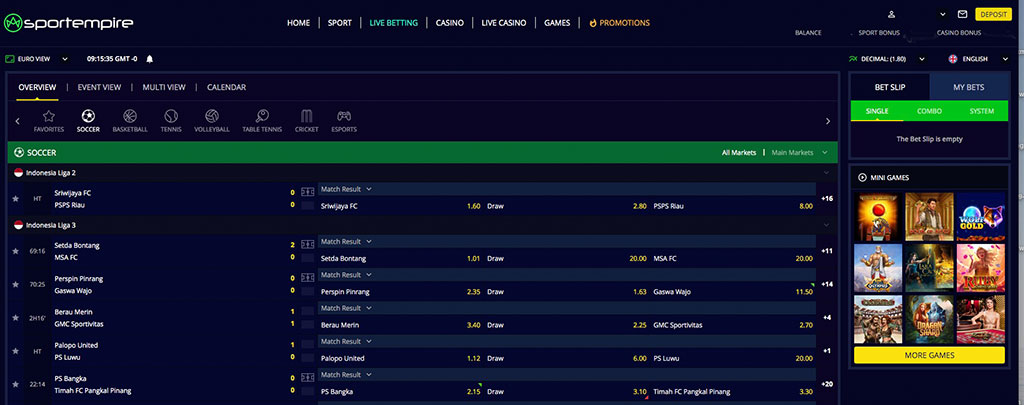Select the Volleyball sport icon
Image resolution: width=1024 pixels, height=405 pixels.
(x=212, y=121)
